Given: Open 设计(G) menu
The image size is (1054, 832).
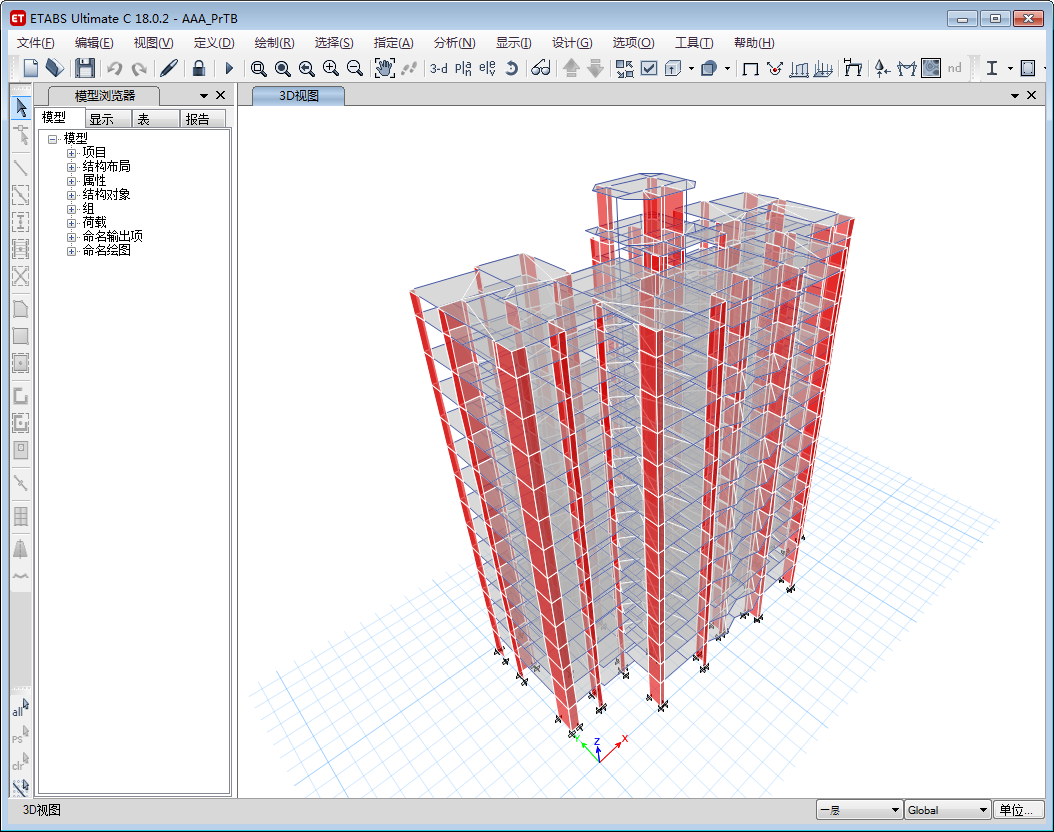Looking at the screenshot, I should point(572,43).
